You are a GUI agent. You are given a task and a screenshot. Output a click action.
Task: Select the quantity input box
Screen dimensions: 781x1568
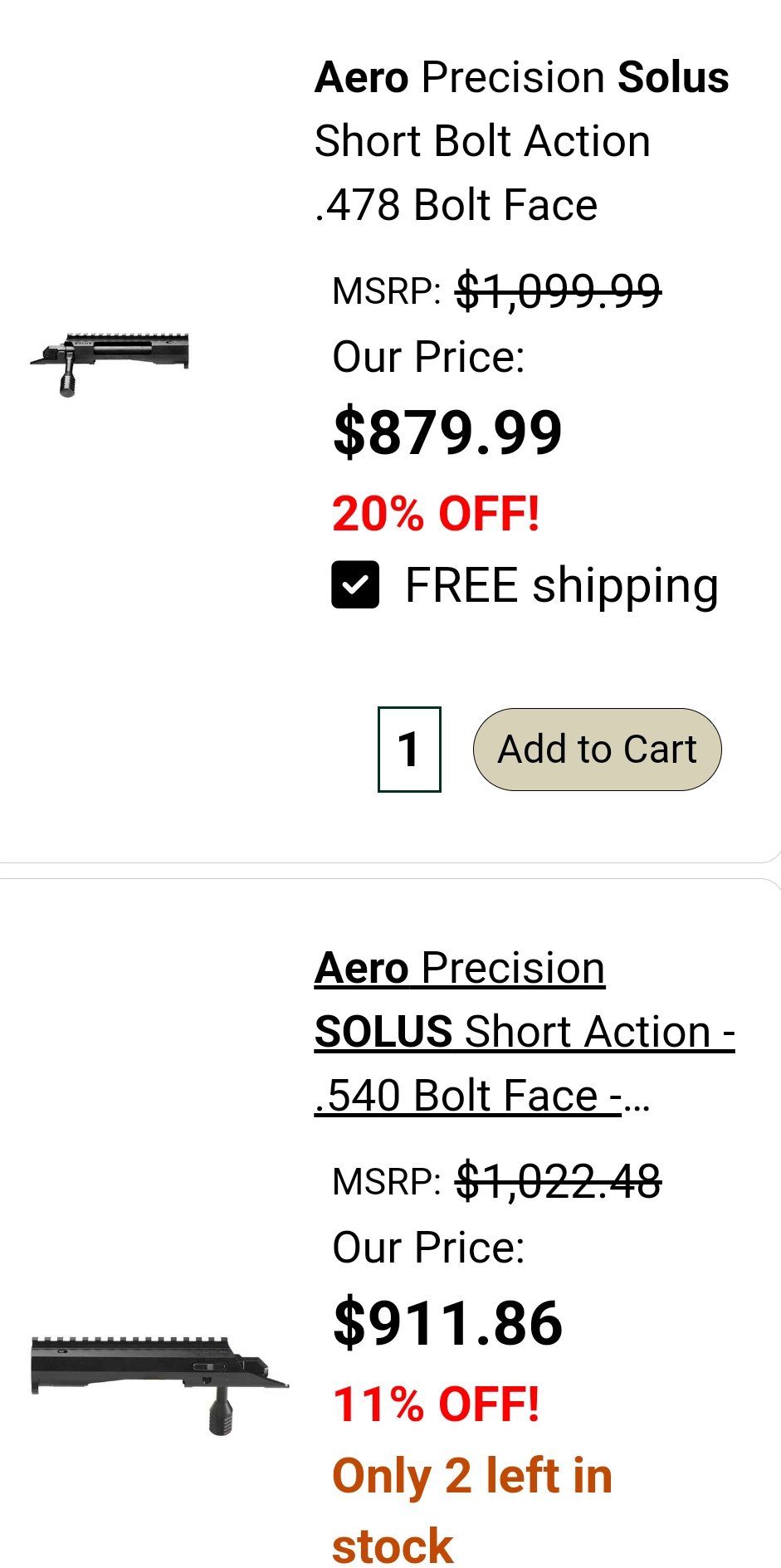coord(409,750)
